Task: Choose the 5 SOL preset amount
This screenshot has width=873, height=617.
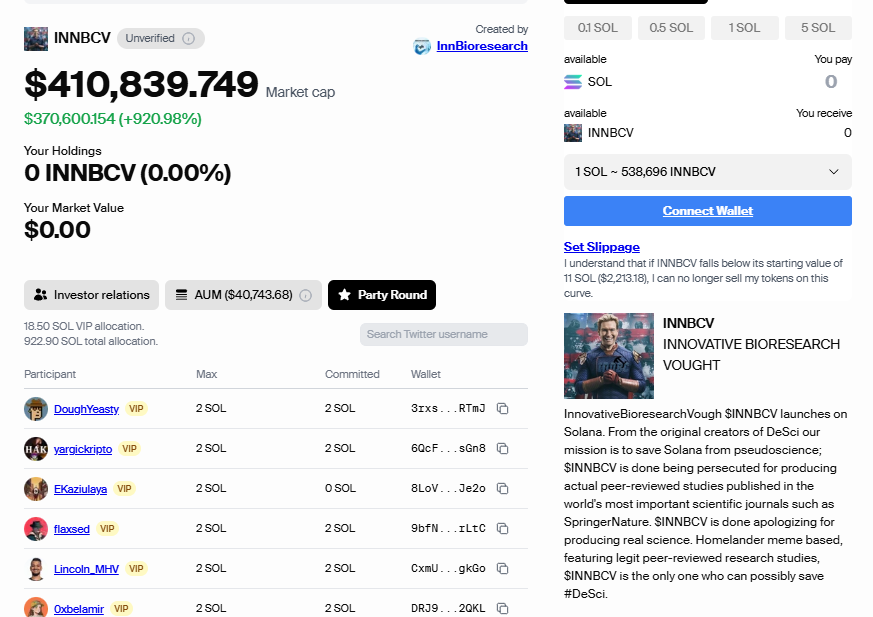Action: coord(818,28)
